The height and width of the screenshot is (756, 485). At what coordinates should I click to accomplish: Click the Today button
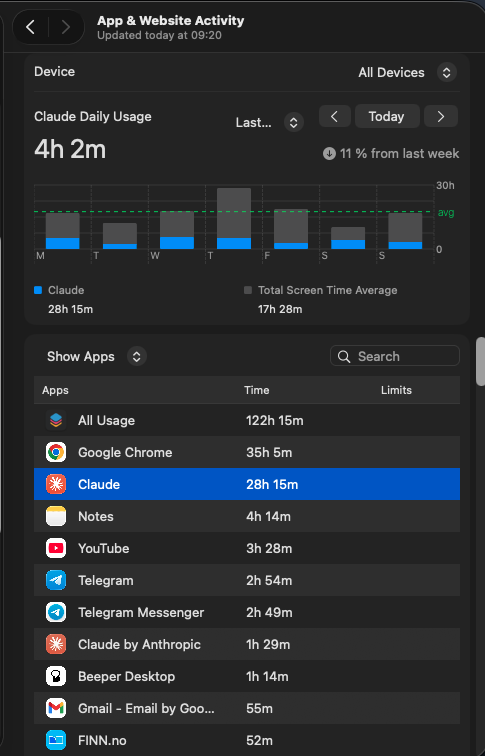click(387, 116)
